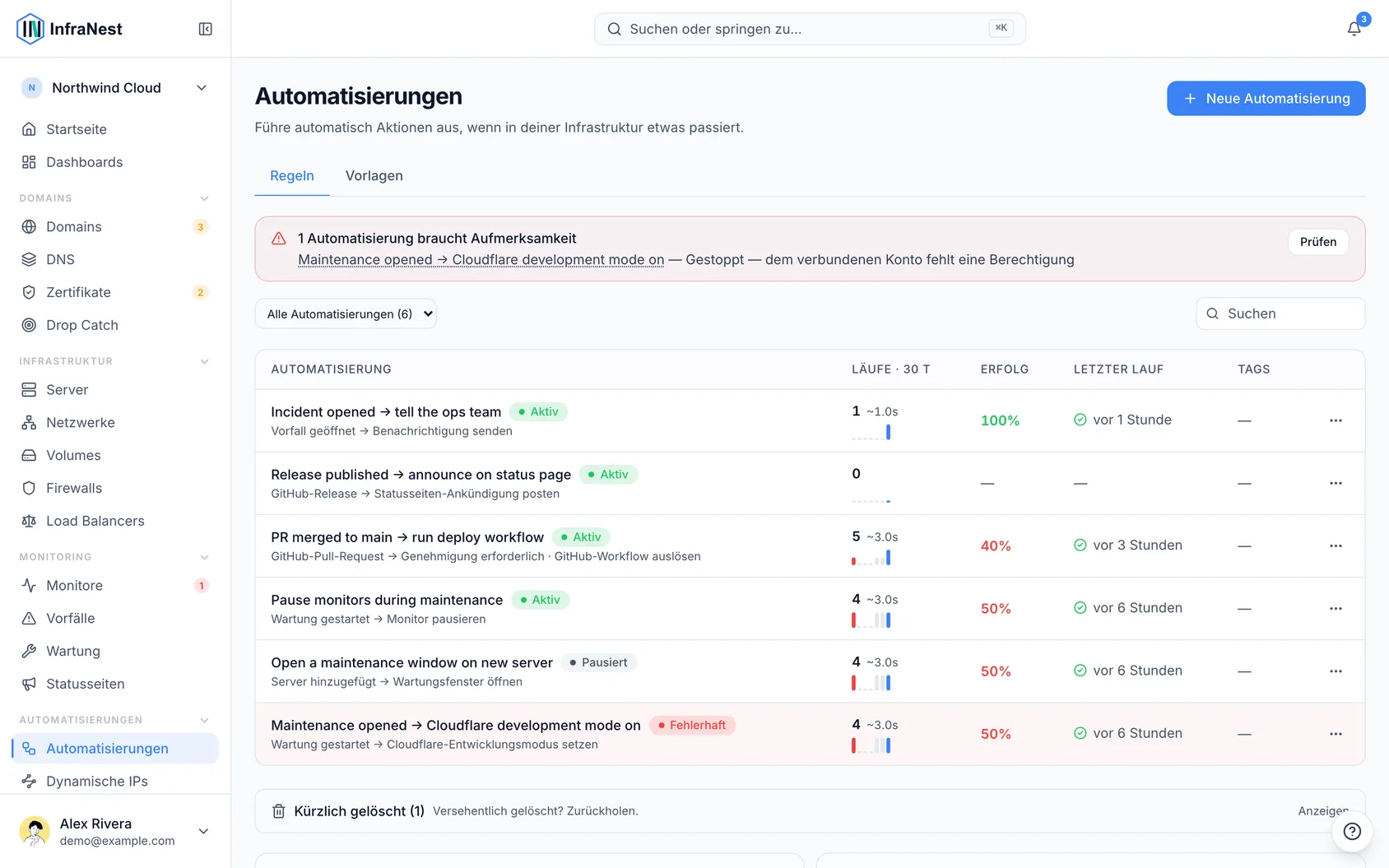Viewport: 1389px width, 868px height.
Task: Click the ERFOLG column header
Action: coord(1005,369)
